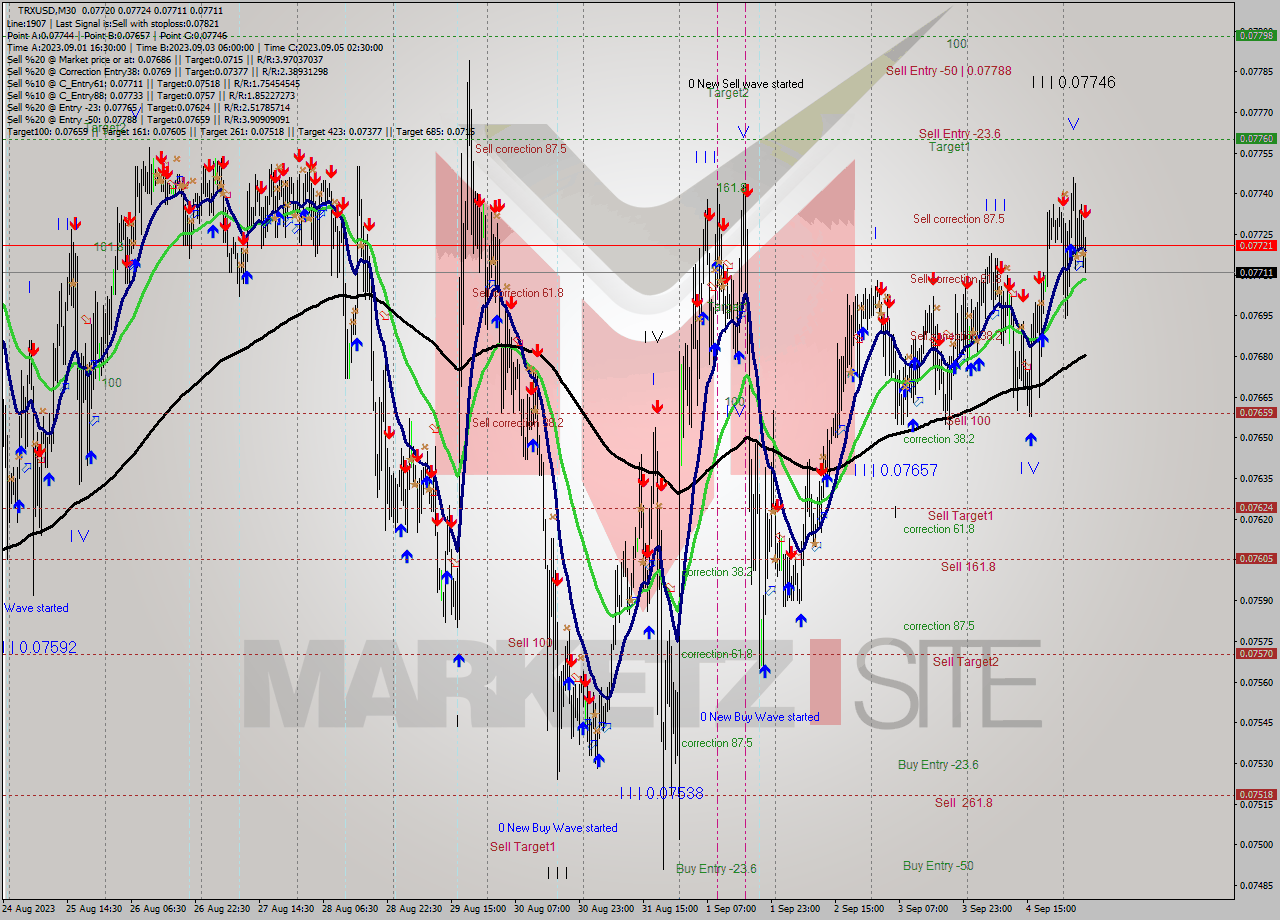Click the '2 Sep 15:00' time label
1280x920 pixels.
click(x=859, y=909)
